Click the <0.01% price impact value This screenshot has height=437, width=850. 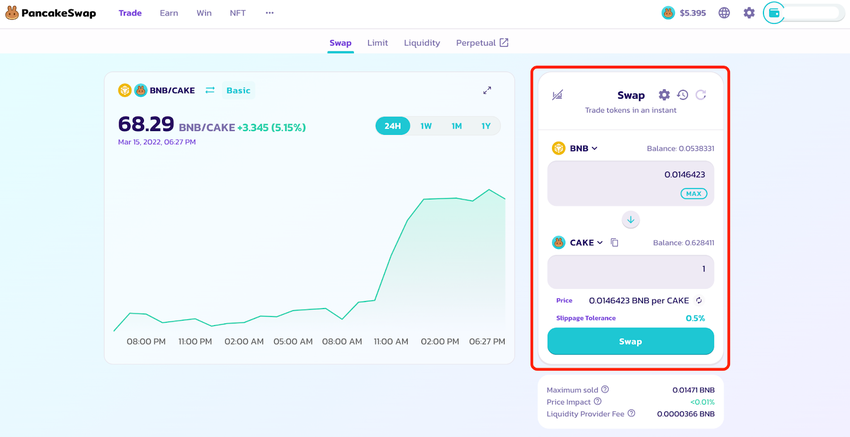[702, 402]
